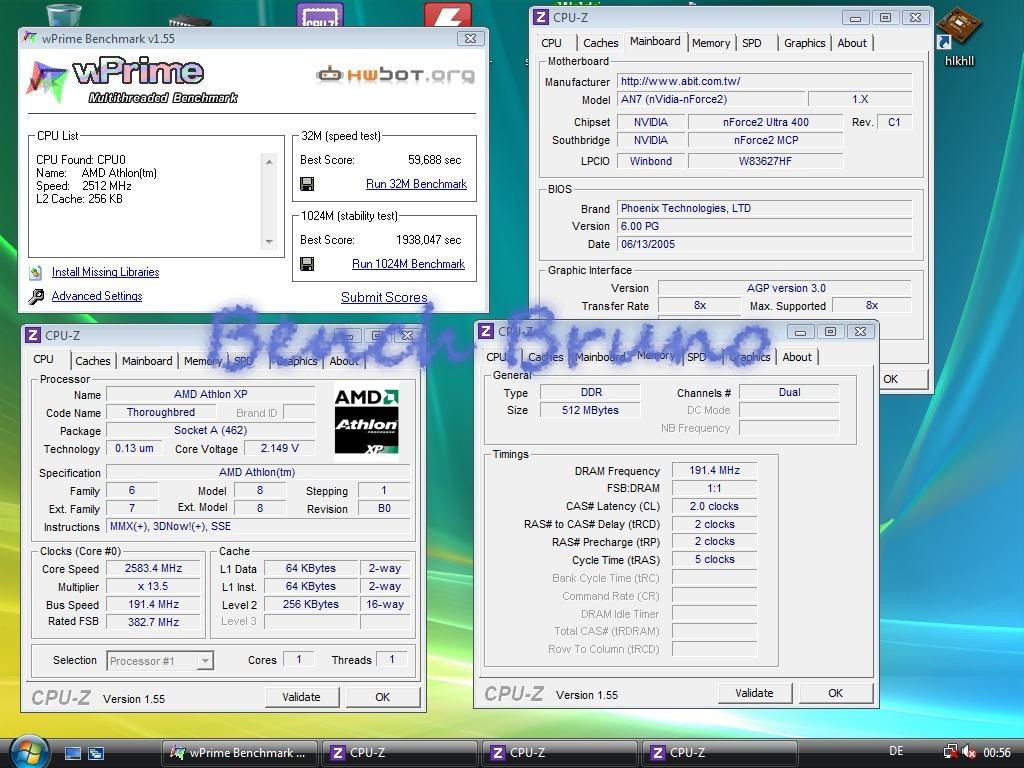This screenshot has width=1024, height=768.
Task: Click OK in the Mainboard CPU-Z window
Action: coord(903,379)
